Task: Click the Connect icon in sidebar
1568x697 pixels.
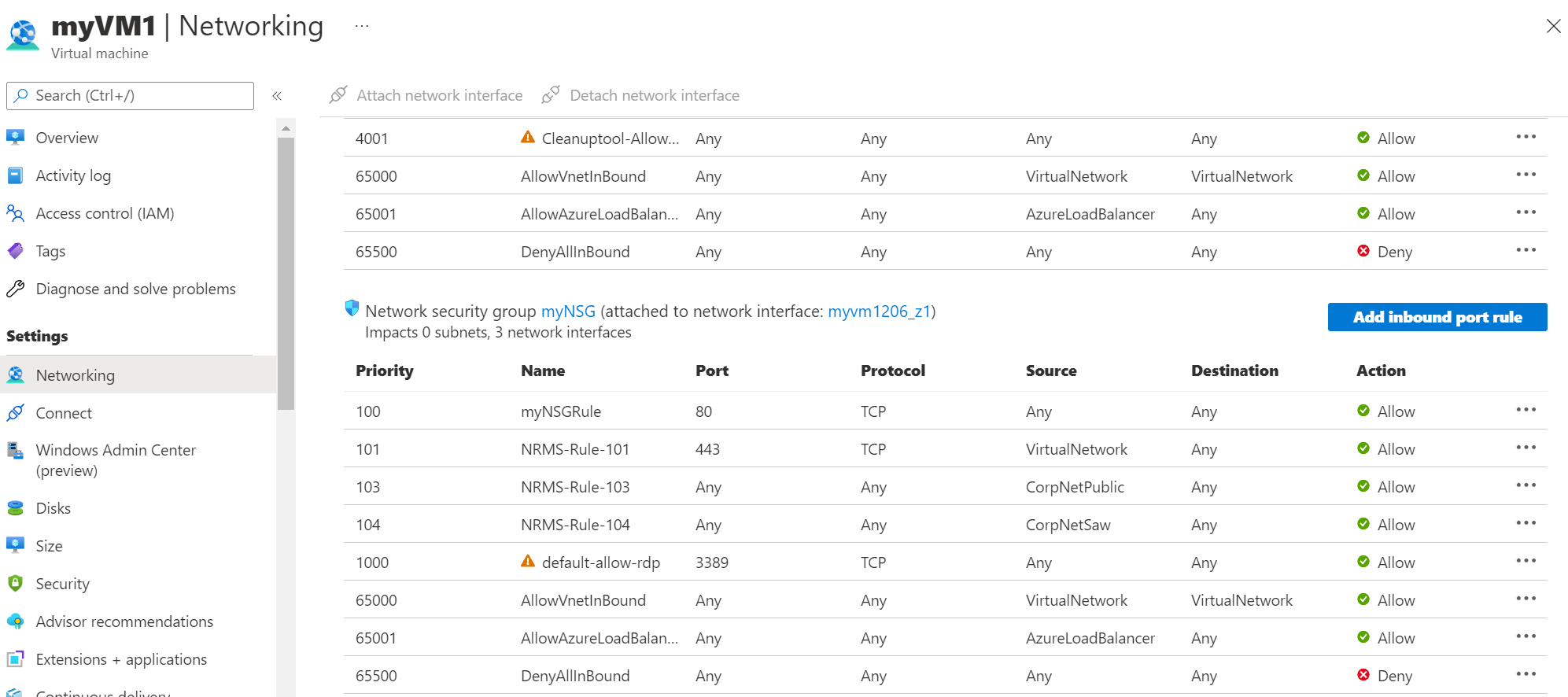Action: pos(15,413)
